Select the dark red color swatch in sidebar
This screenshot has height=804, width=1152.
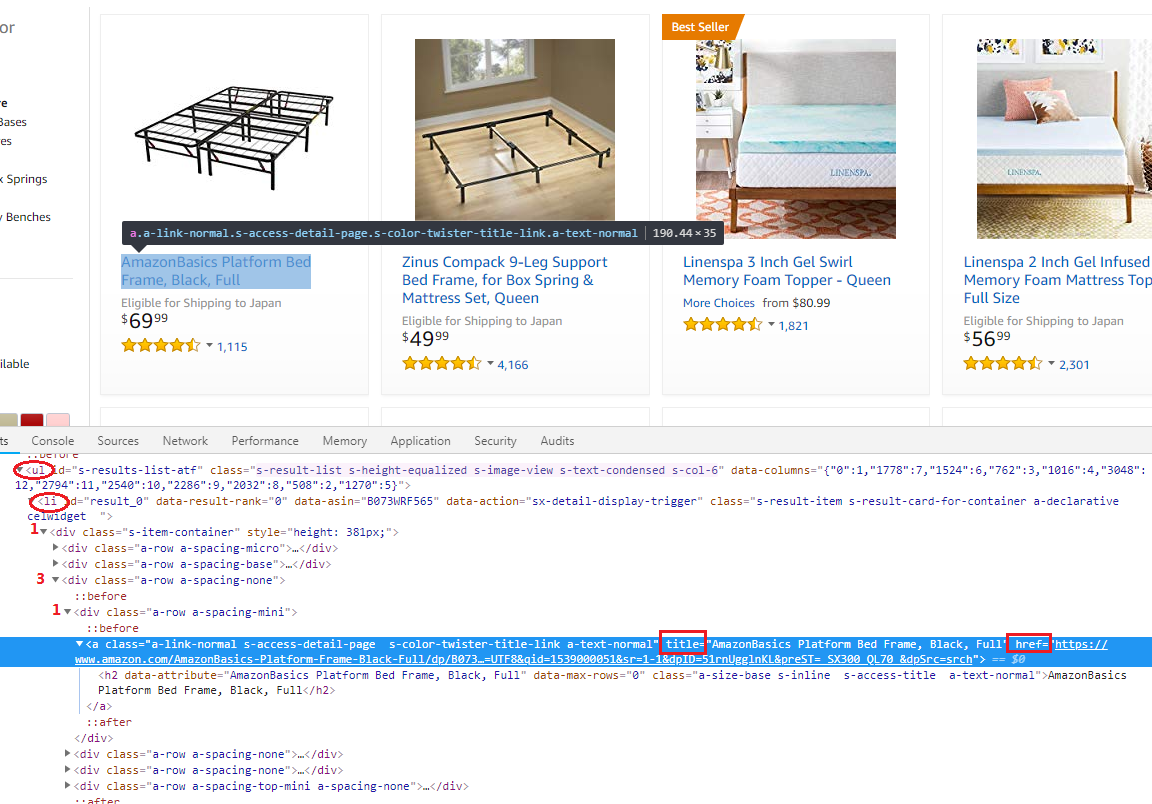point(32,420)
